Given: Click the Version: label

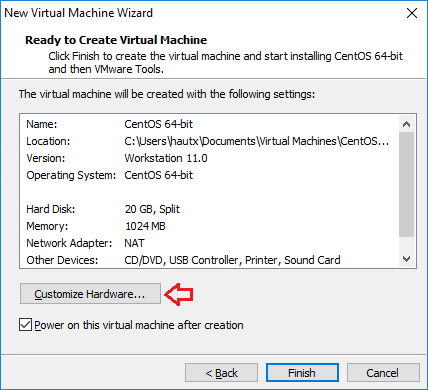Looking at the screenshot, I should 46,158.
